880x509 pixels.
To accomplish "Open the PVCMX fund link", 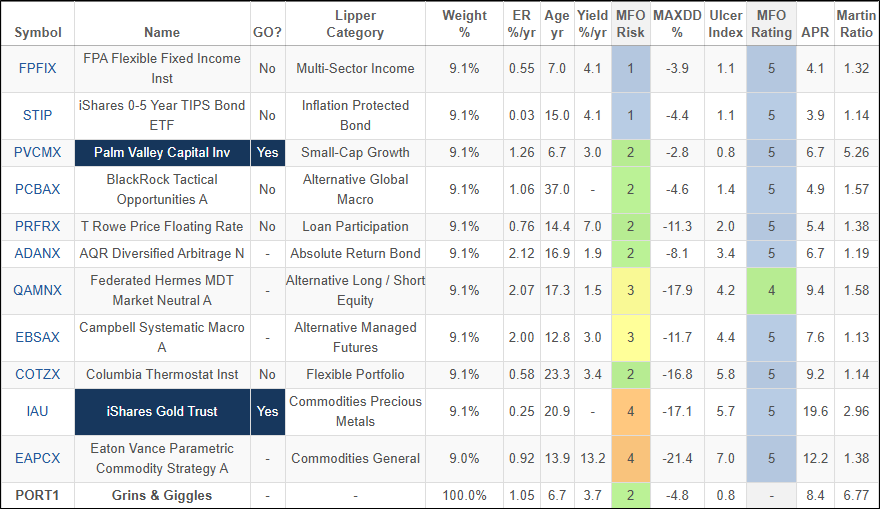I will tap(38, 153).
